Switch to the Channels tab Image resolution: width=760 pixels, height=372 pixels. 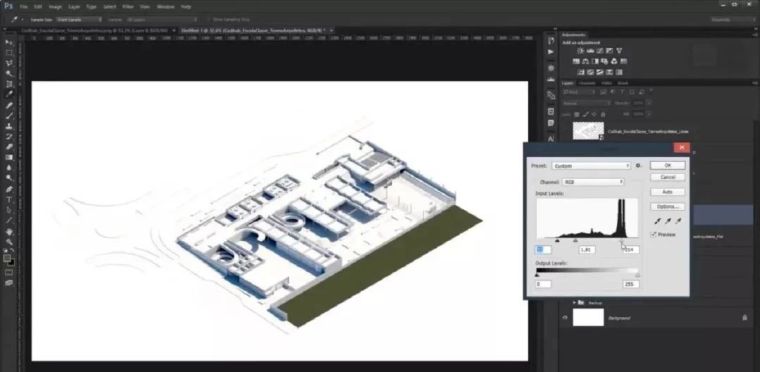[x=587, y=83]
